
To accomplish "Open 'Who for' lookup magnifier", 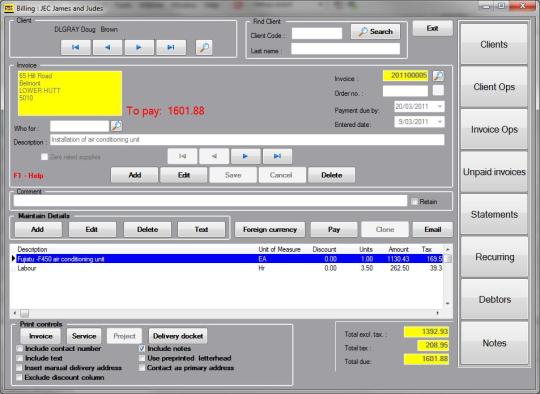I will (x=116, y=126).
